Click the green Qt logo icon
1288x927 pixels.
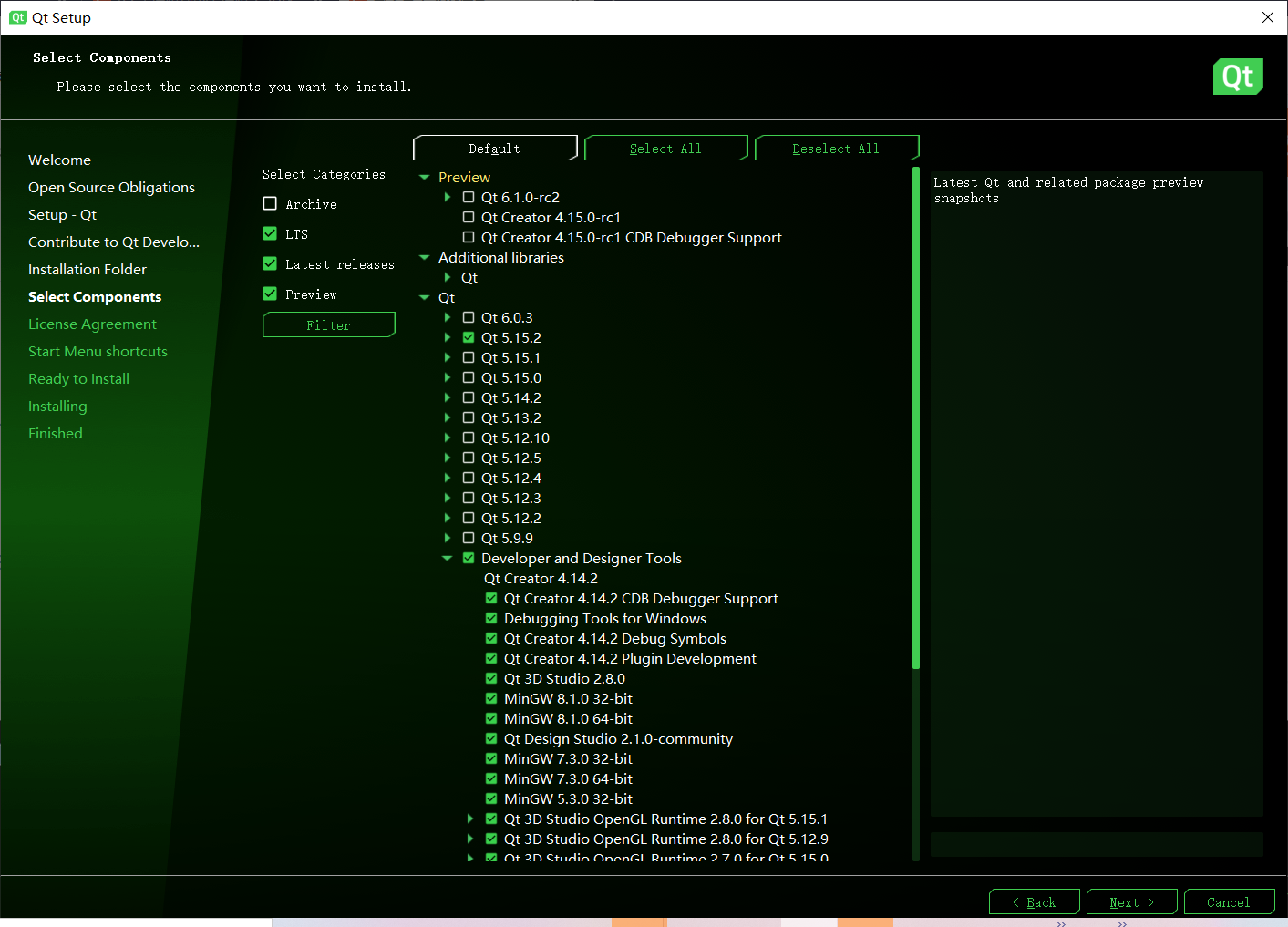coord(1238,77)
